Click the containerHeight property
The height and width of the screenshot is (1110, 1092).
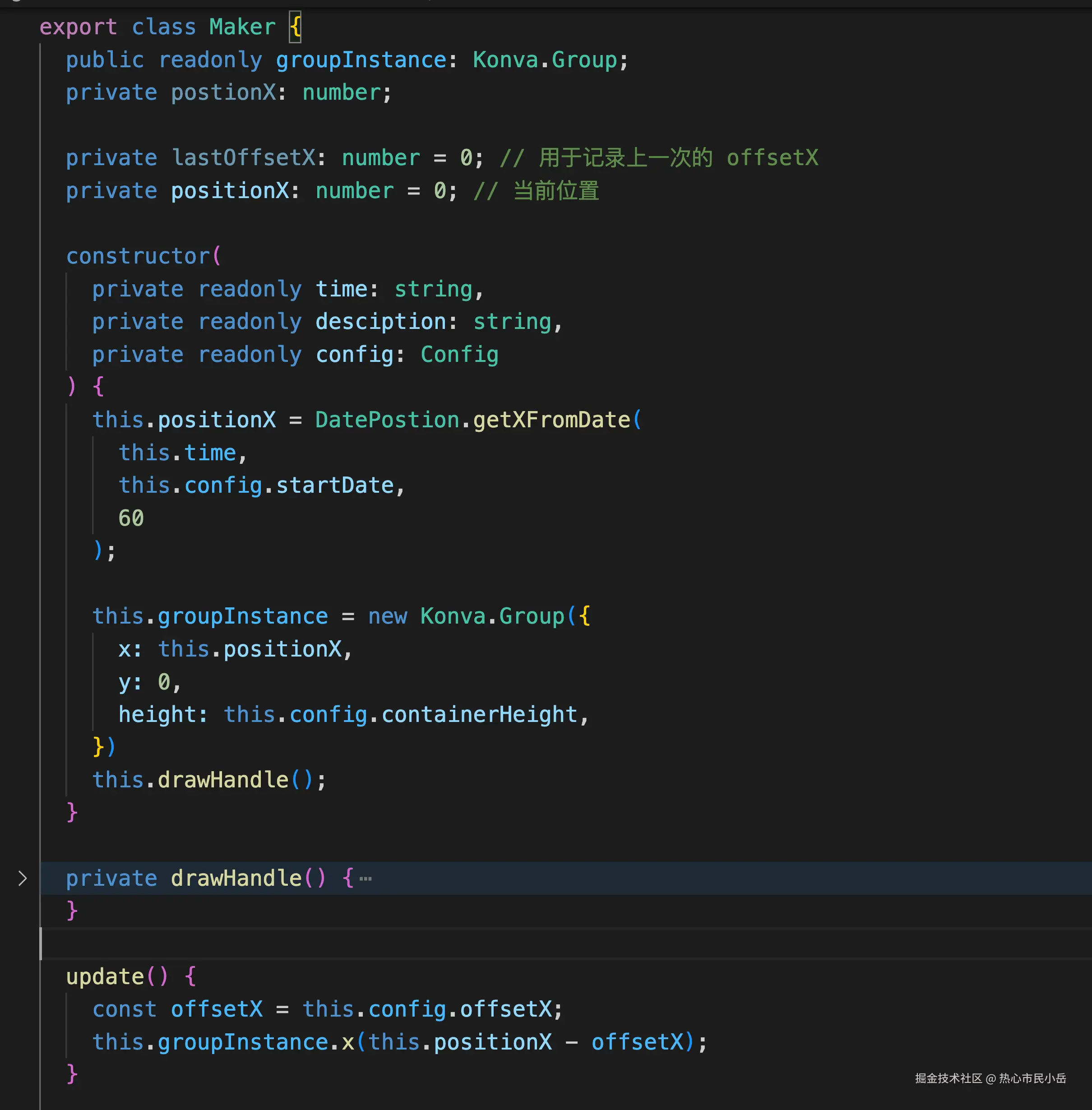pos(480,715)
